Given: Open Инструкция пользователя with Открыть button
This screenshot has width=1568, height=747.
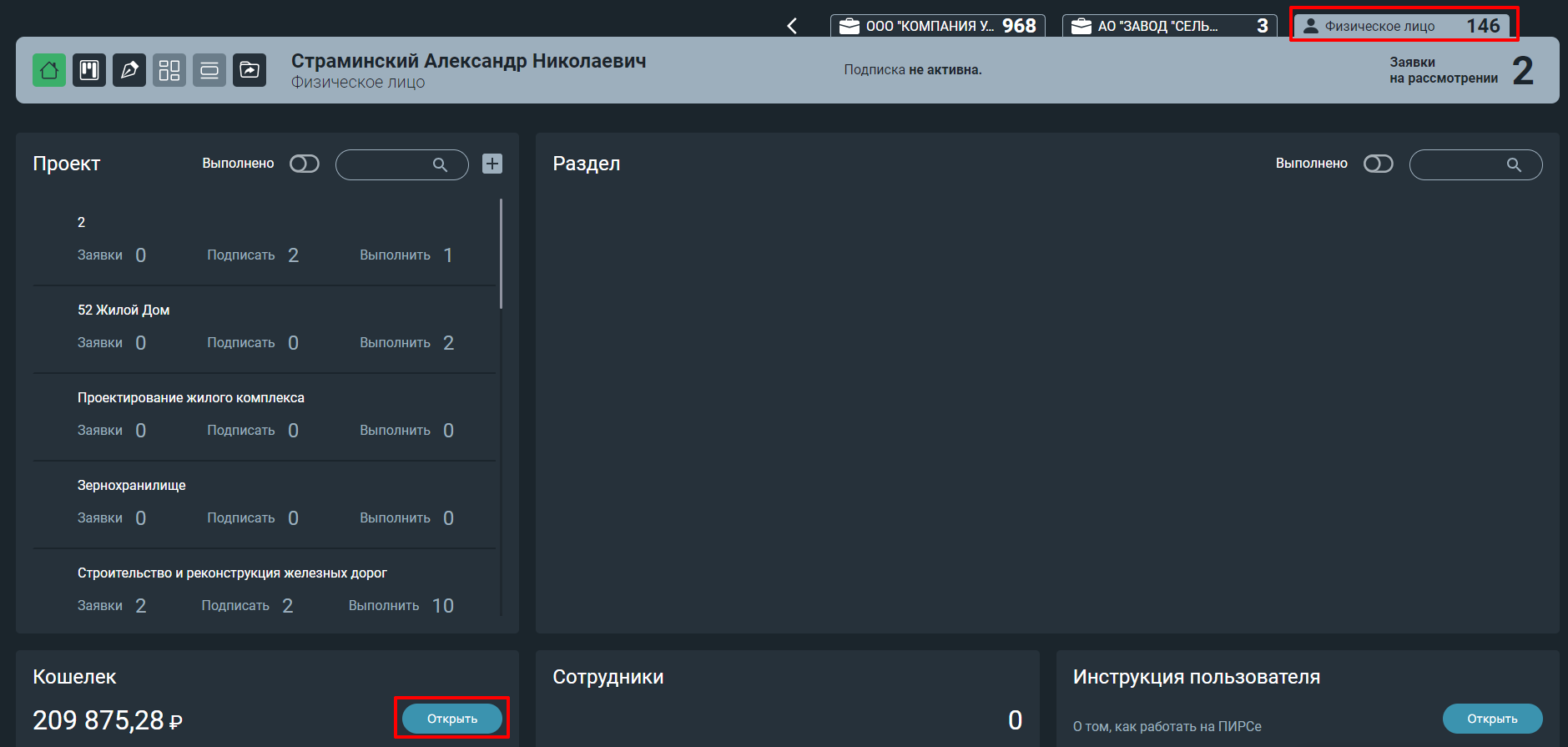Looking at the screenshot, I should 1492,719.
